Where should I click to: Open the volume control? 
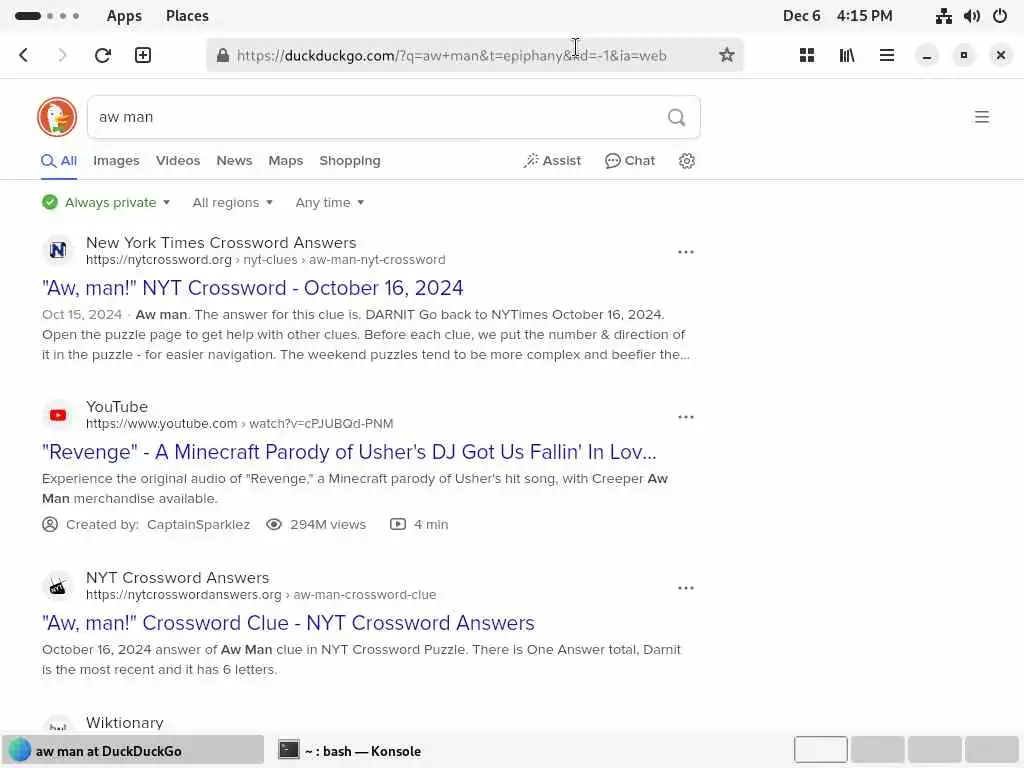click(x=972, y=16)
